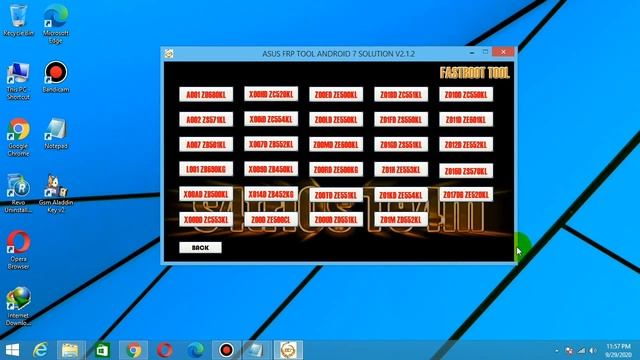Open File Explorer from the taskbar
Screen dimensions: 640x360
(x=70, y=350)
